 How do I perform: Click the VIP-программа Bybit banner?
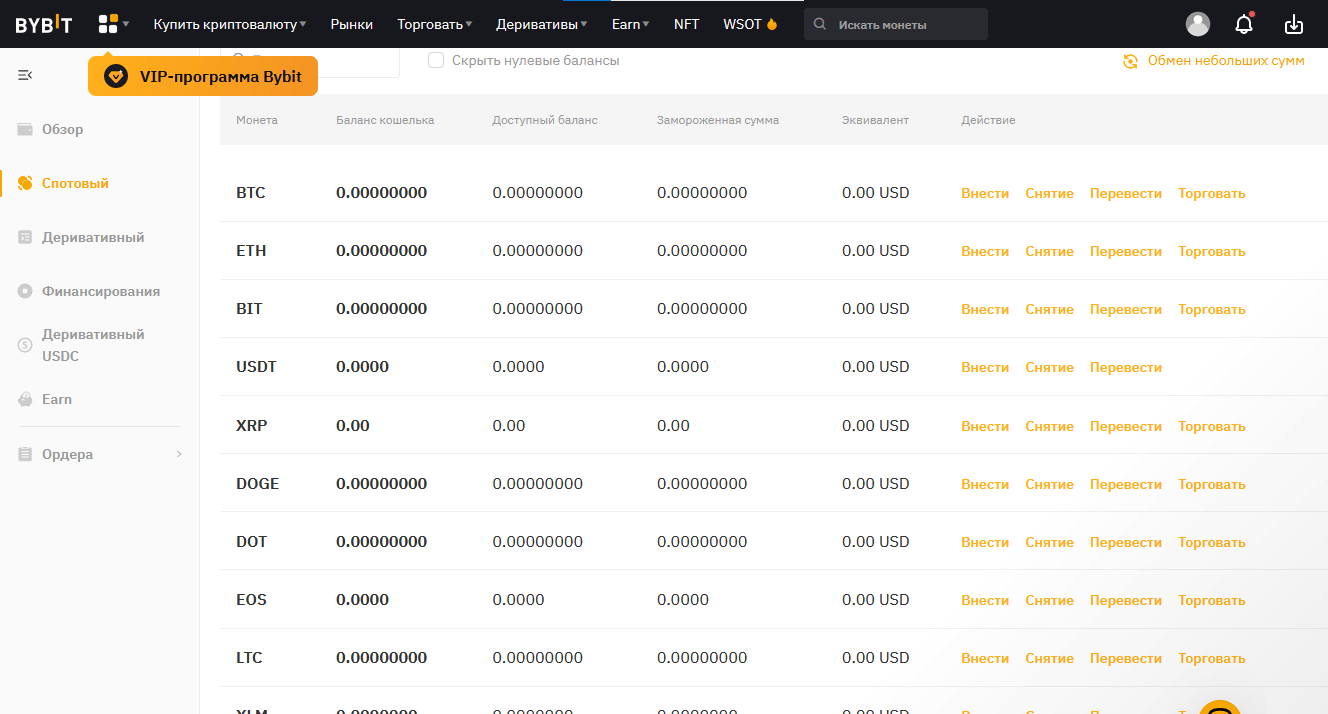[x=203, y=77]
